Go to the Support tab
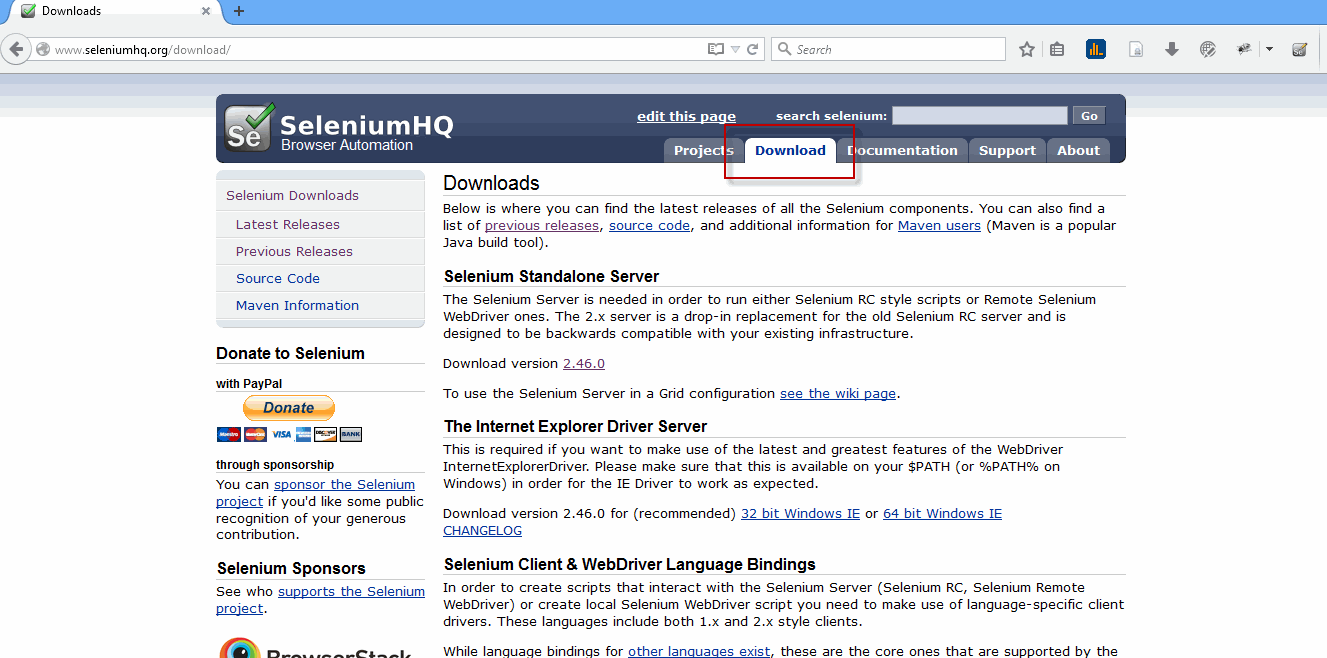The image size is (1327, 658). pyautogui.click(x=1007, y=151)
